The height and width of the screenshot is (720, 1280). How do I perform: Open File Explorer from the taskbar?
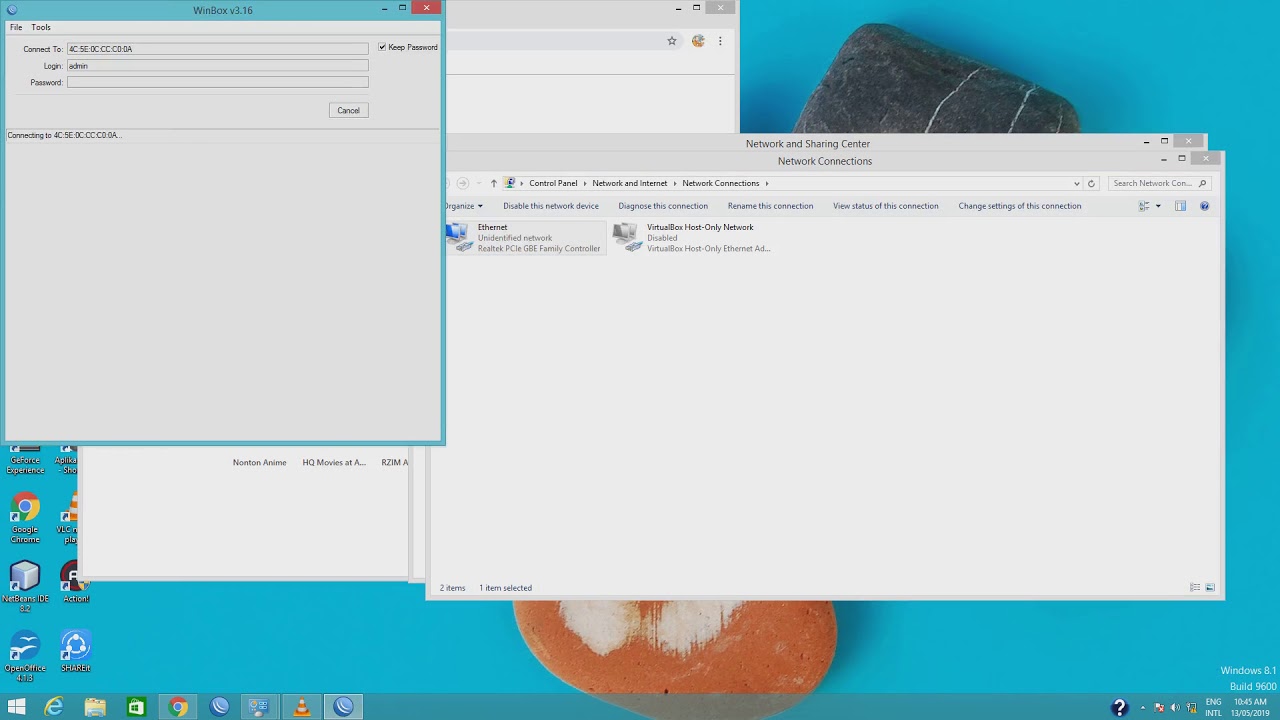95,707
